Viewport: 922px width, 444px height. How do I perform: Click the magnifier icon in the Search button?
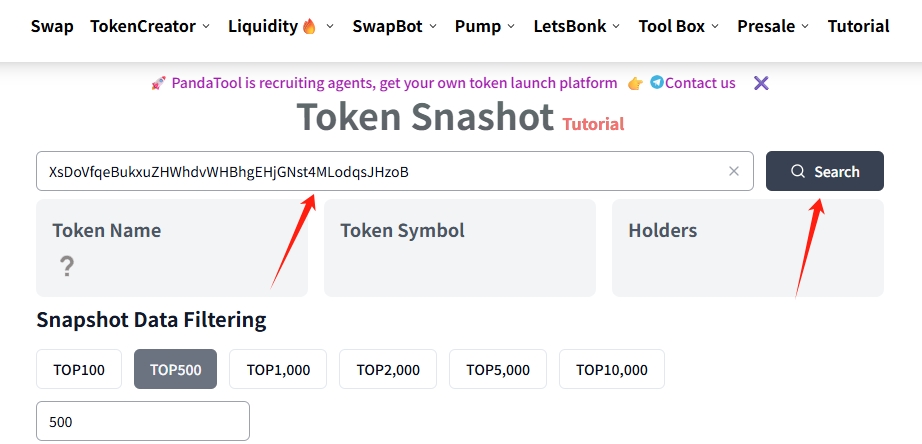pyautogui.click(x=798, y=171)
